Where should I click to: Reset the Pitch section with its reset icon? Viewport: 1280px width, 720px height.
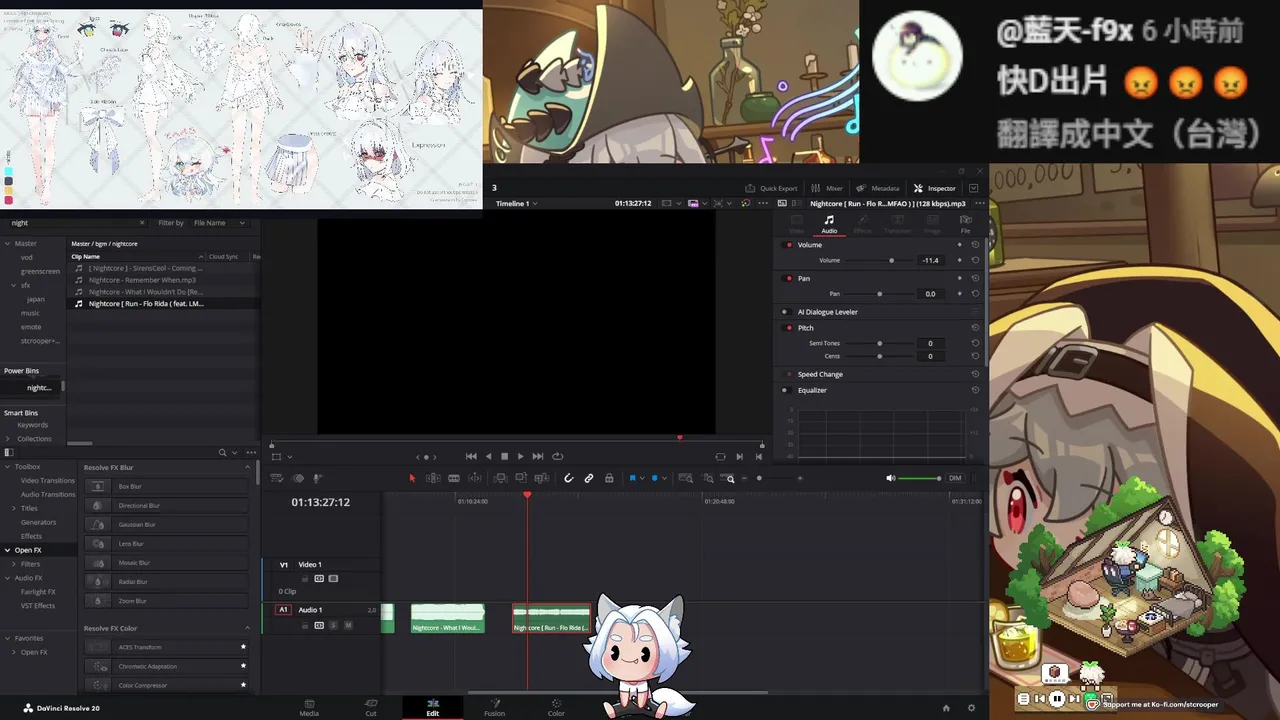(x=975, y=328)
